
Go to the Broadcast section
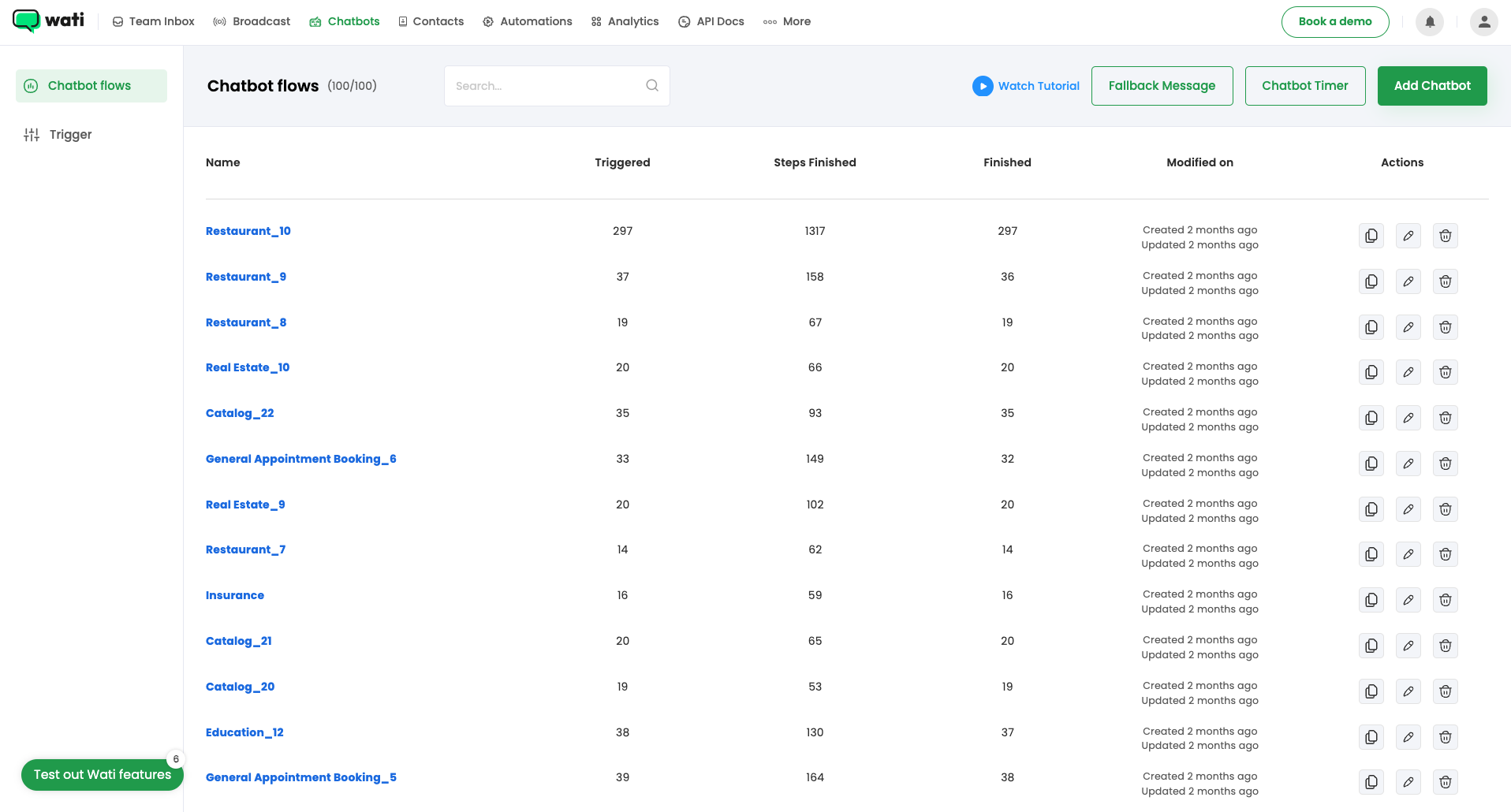[x=252, y=21]
